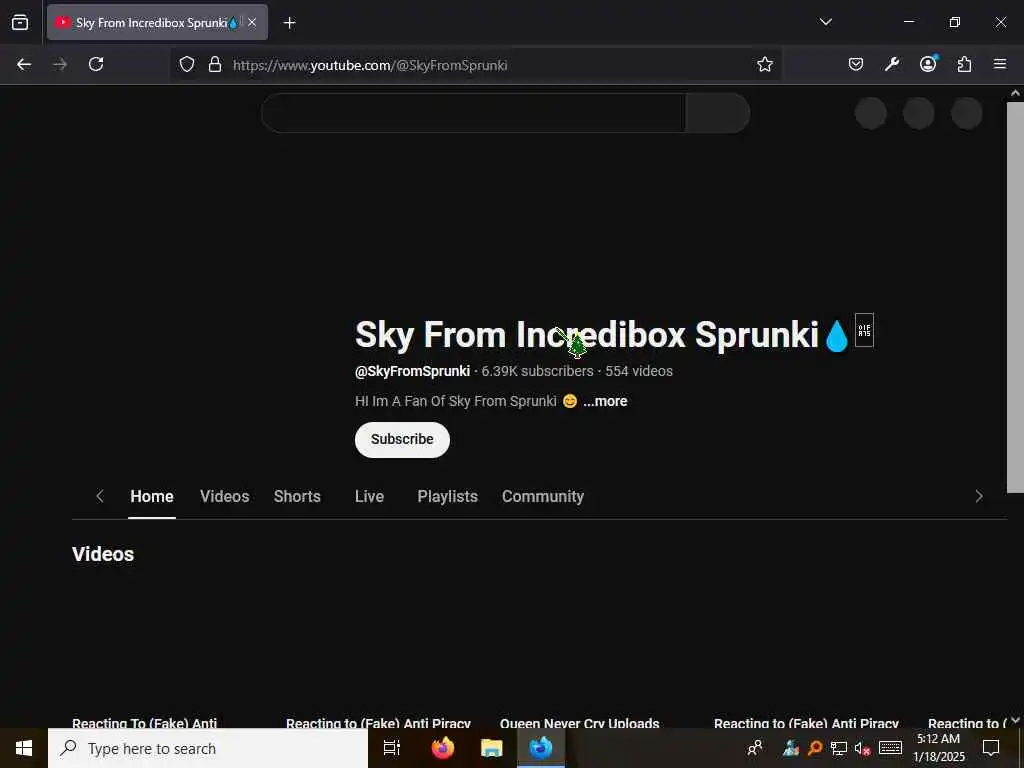The height and width of the screenshot is (768, 1024).
Task: Show more tabs with right chevron
Action: (978, 496)
